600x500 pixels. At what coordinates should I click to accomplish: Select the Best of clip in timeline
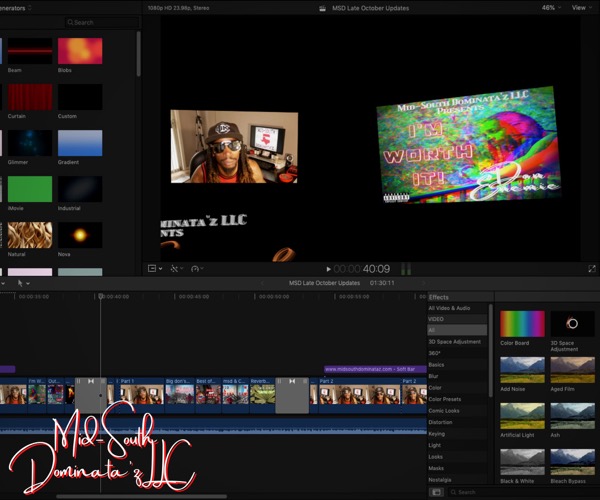click(x=209, y=395)
